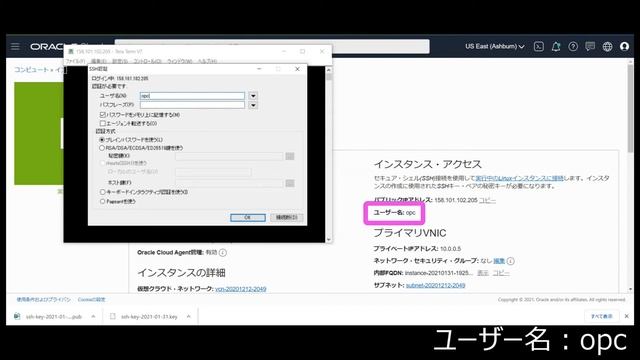Click 接続断 button in SSH dialog
Screen dimensions: 640x360
click(287, 218)
